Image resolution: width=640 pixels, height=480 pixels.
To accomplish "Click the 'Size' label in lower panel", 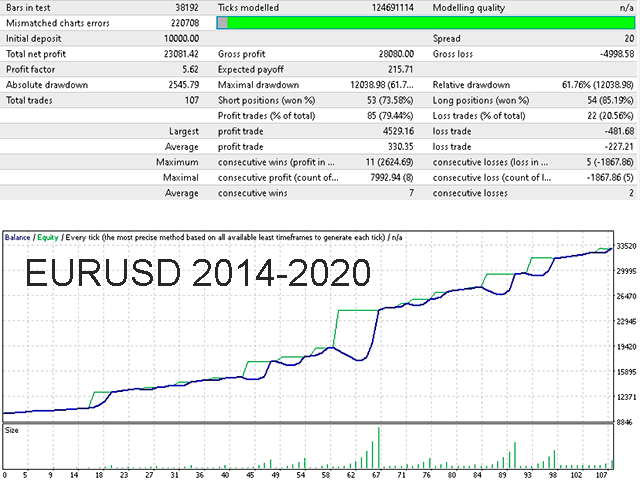I will [12, 430].
